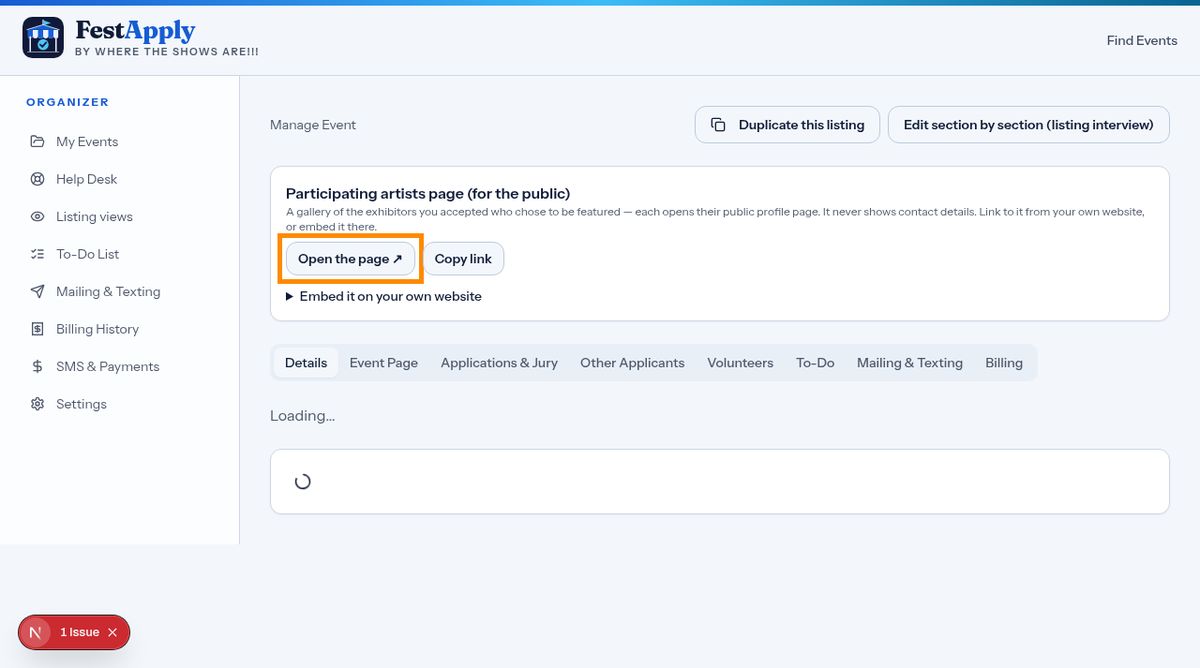Screen dimensions: 1200x668
Task: Open Billing History in sidebar
Action: (120, 329)
